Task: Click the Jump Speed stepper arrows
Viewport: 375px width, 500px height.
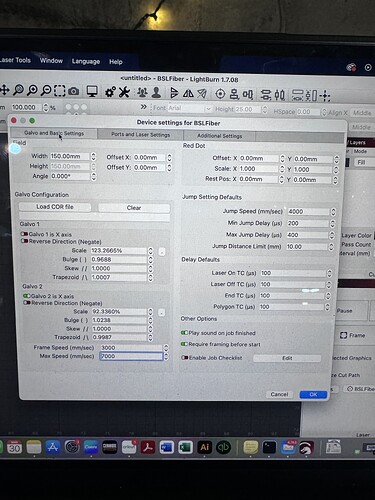Action: (x=333, y=212)
